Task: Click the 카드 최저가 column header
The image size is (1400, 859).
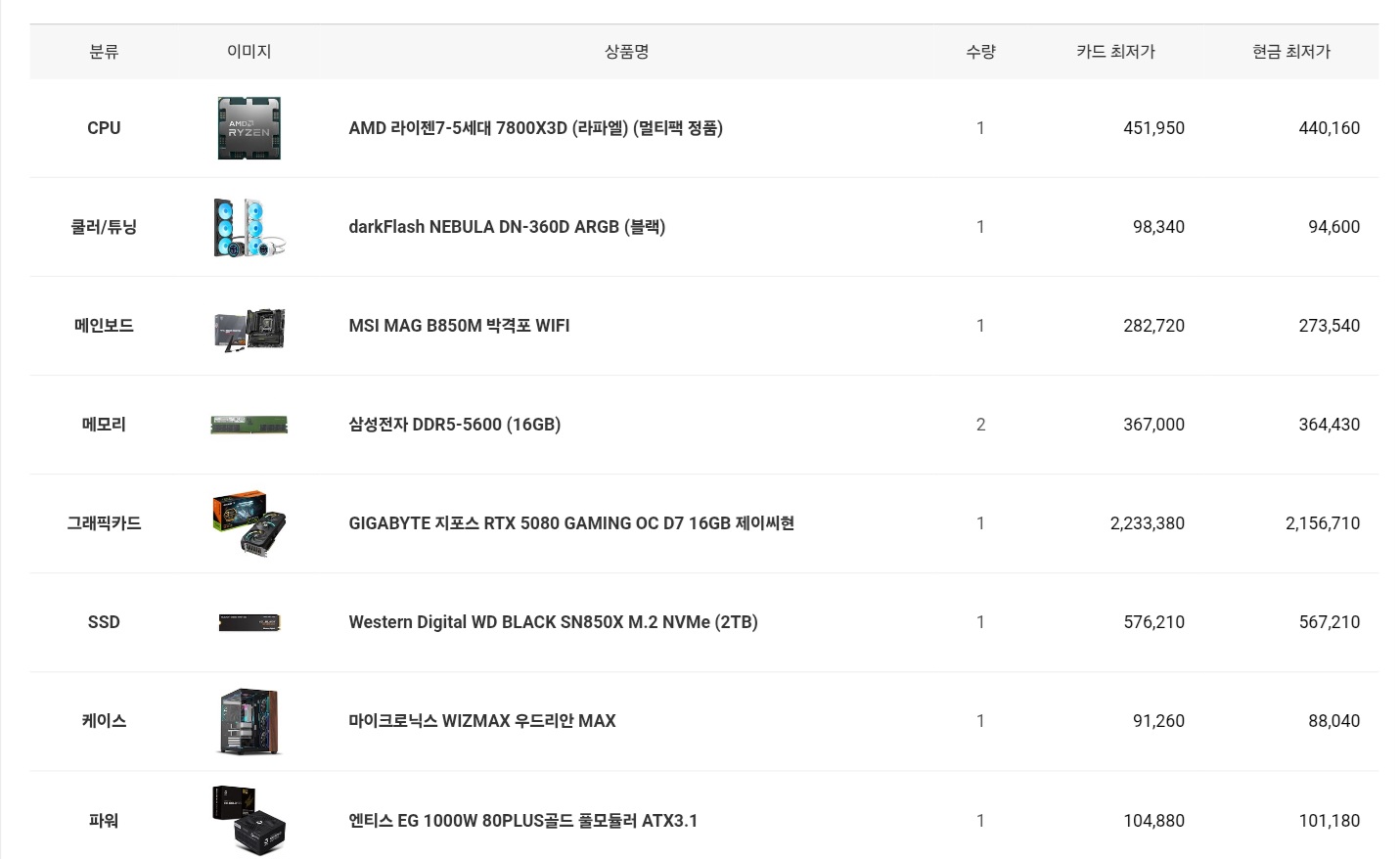Action: pyautogui.click(x=1115, y=52)
